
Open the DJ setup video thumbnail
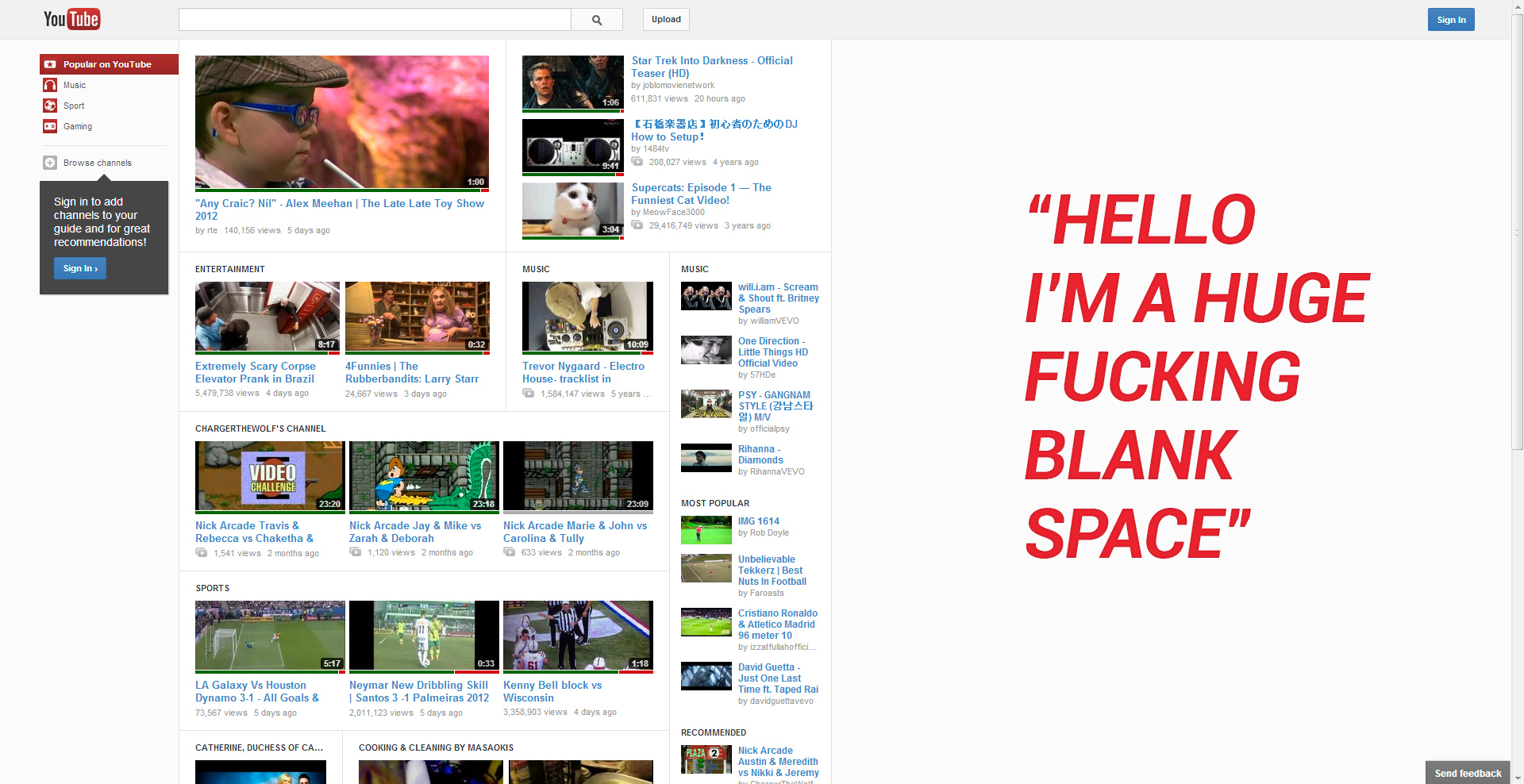click(573, 147)
